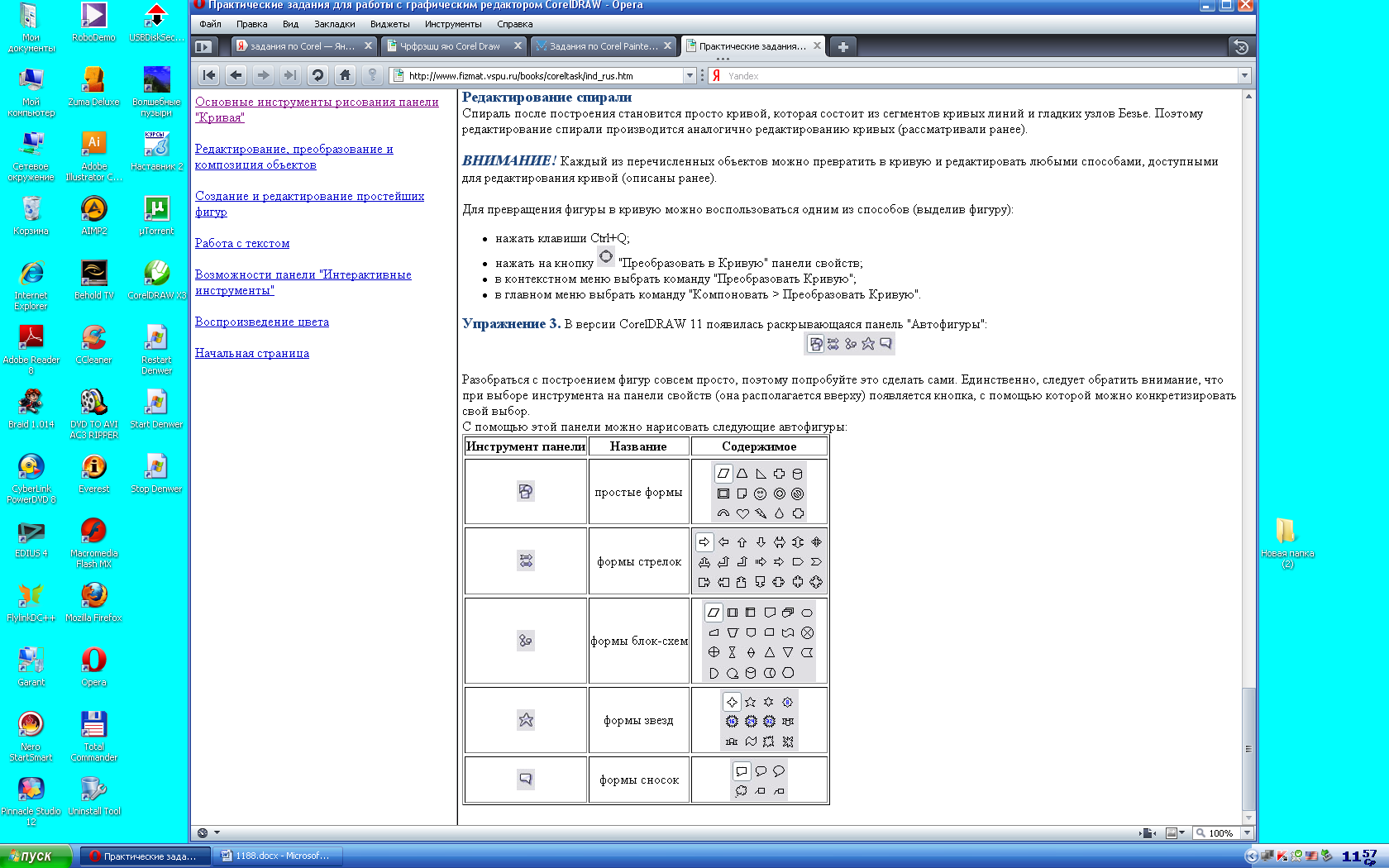Click the password wand key icon
The width and height of the screenshot is (1389, 868).
(372, 75)
